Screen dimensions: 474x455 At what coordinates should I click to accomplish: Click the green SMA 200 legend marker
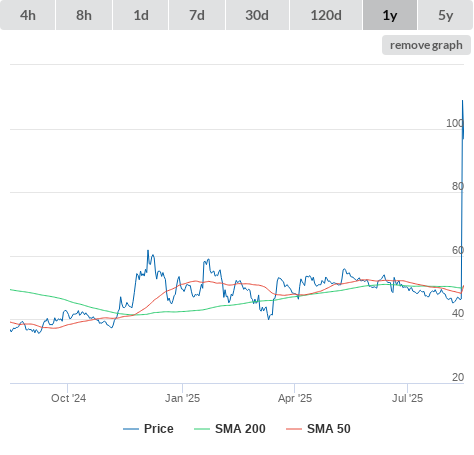click(x=202, y=429)
